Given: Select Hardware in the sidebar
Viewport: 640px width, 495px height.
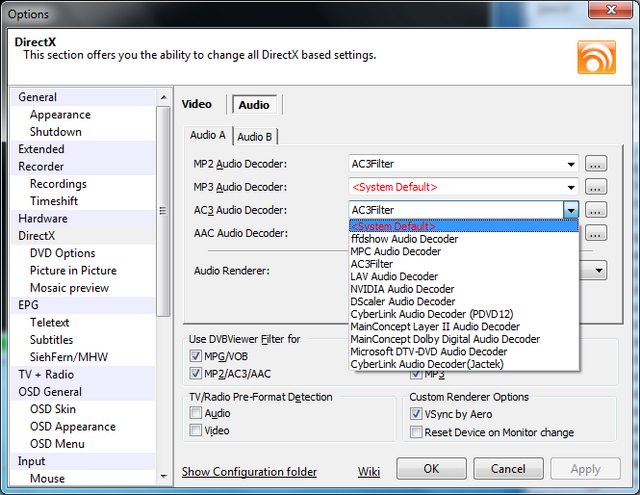Looking at the screenshot, I should click(83, 218).
